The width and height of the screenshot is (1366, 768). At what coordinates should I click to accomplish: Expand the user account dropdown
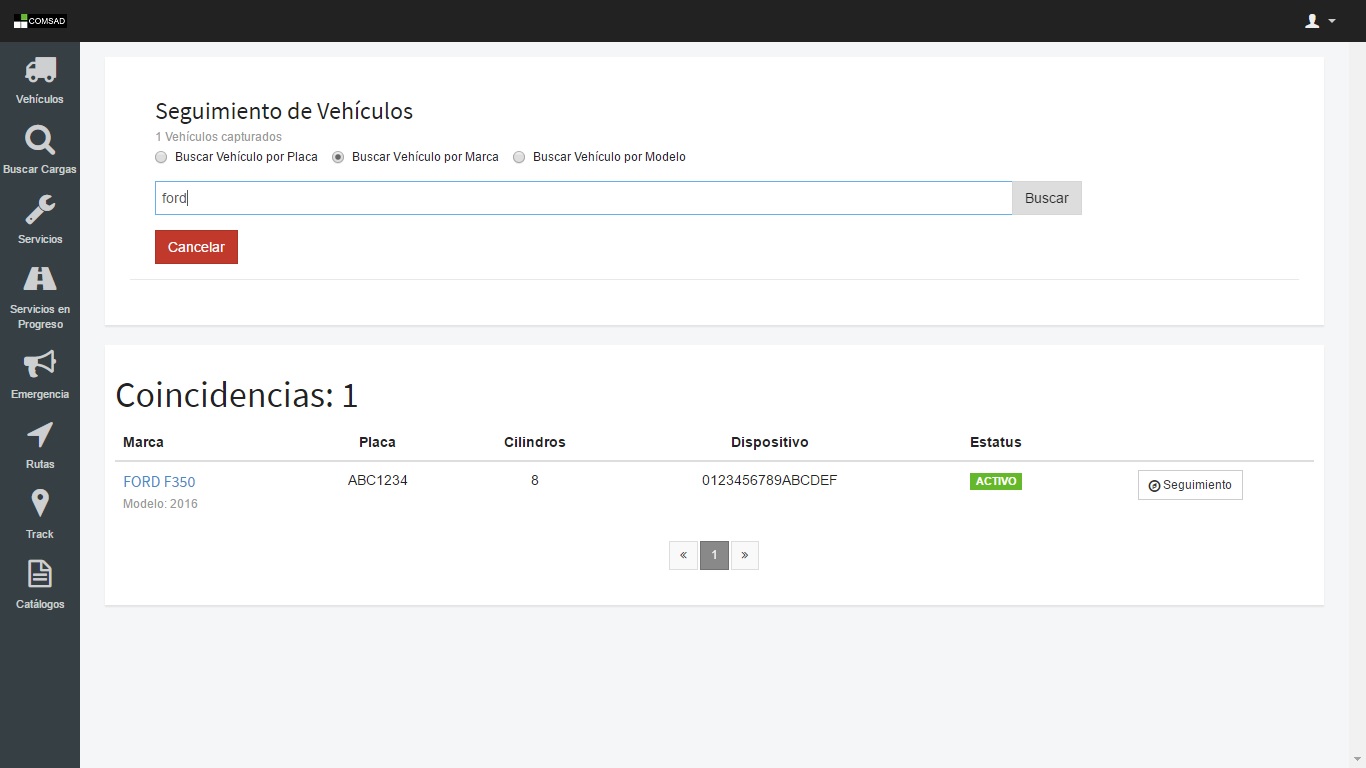pyautogui.click(x=1320, y=21)
